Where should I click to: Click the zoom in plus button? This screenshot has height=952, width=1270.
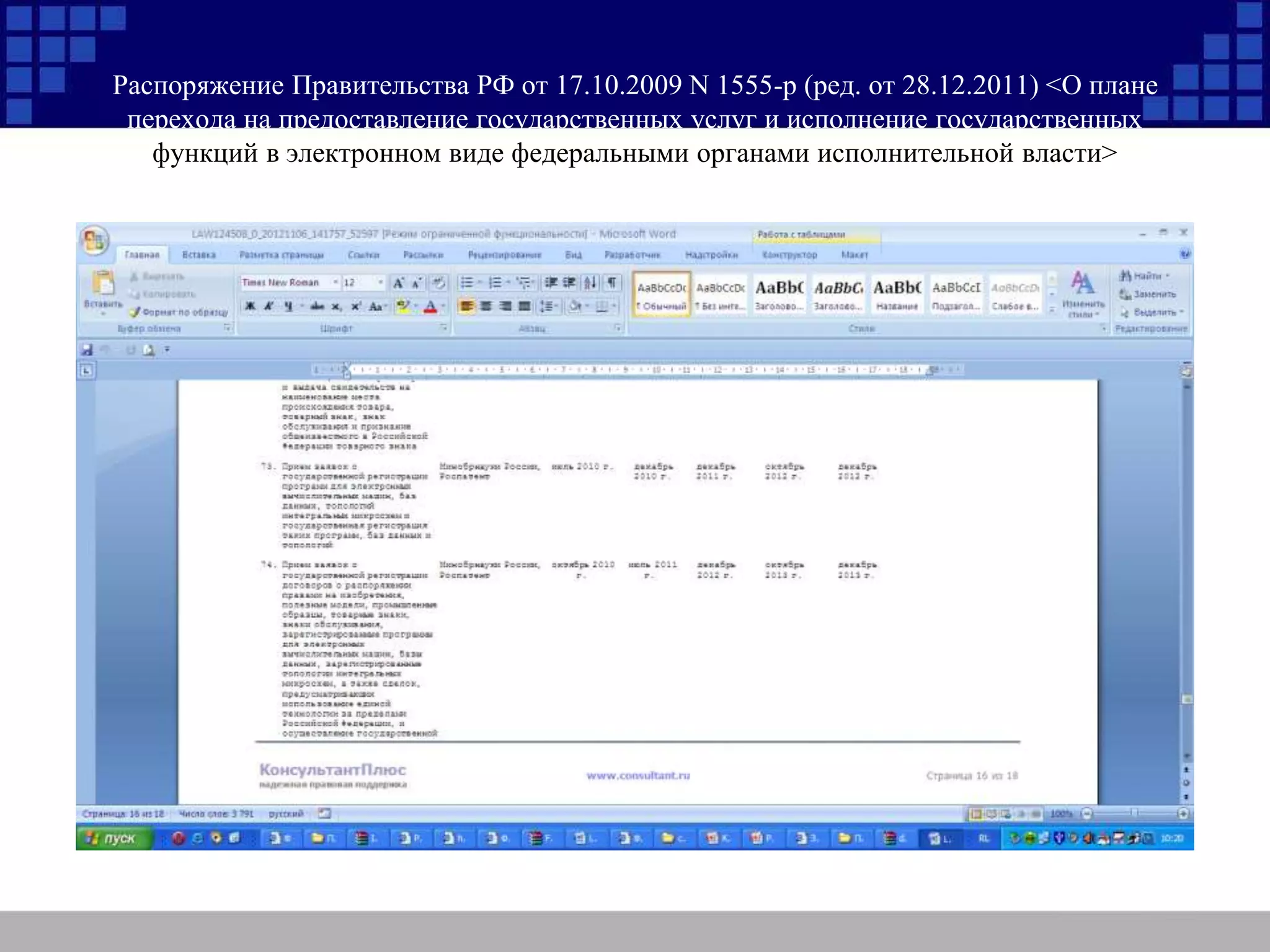point(1183,814)
